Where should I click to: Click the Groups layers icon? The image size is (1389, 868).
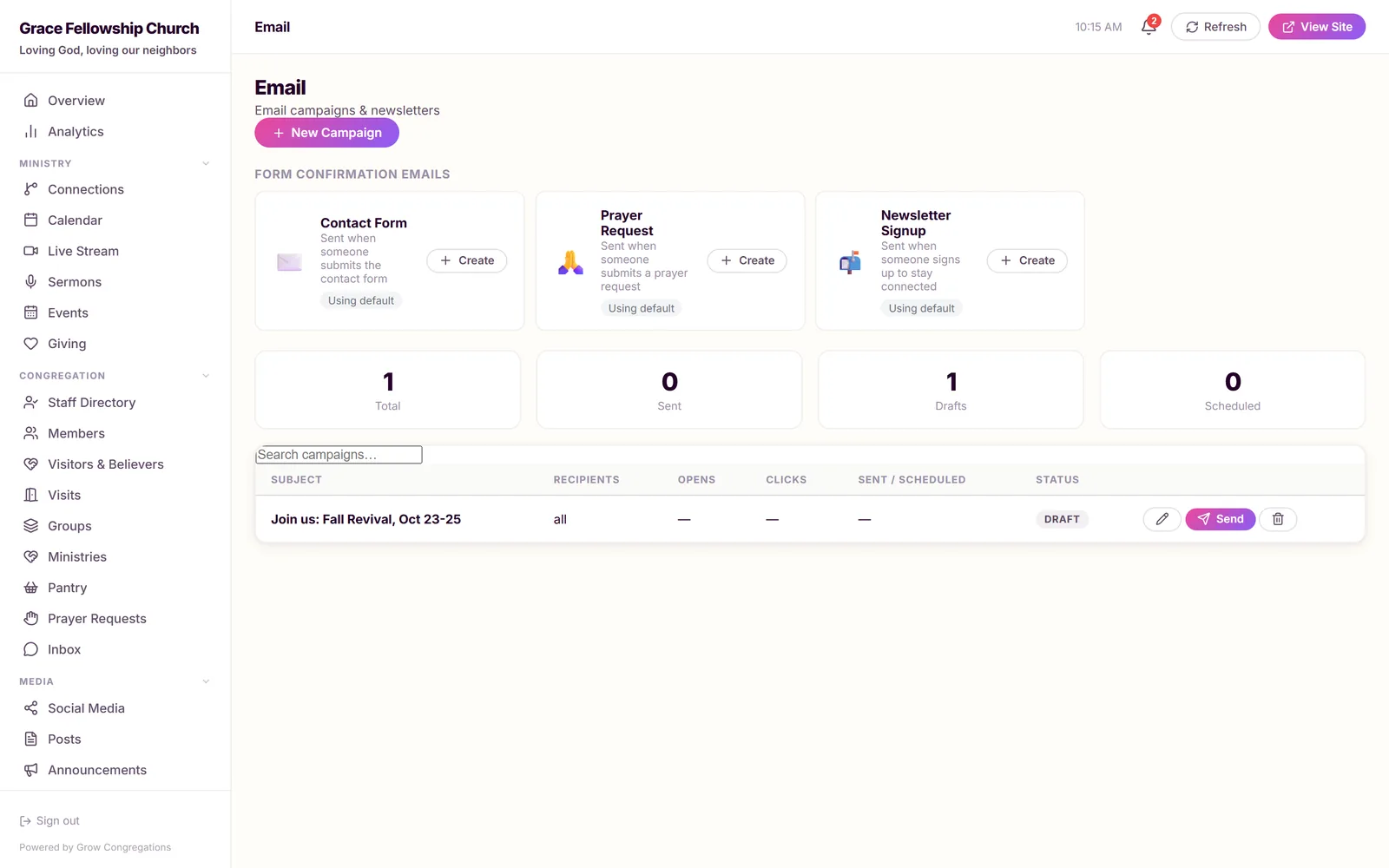click(x=31, y=526)
